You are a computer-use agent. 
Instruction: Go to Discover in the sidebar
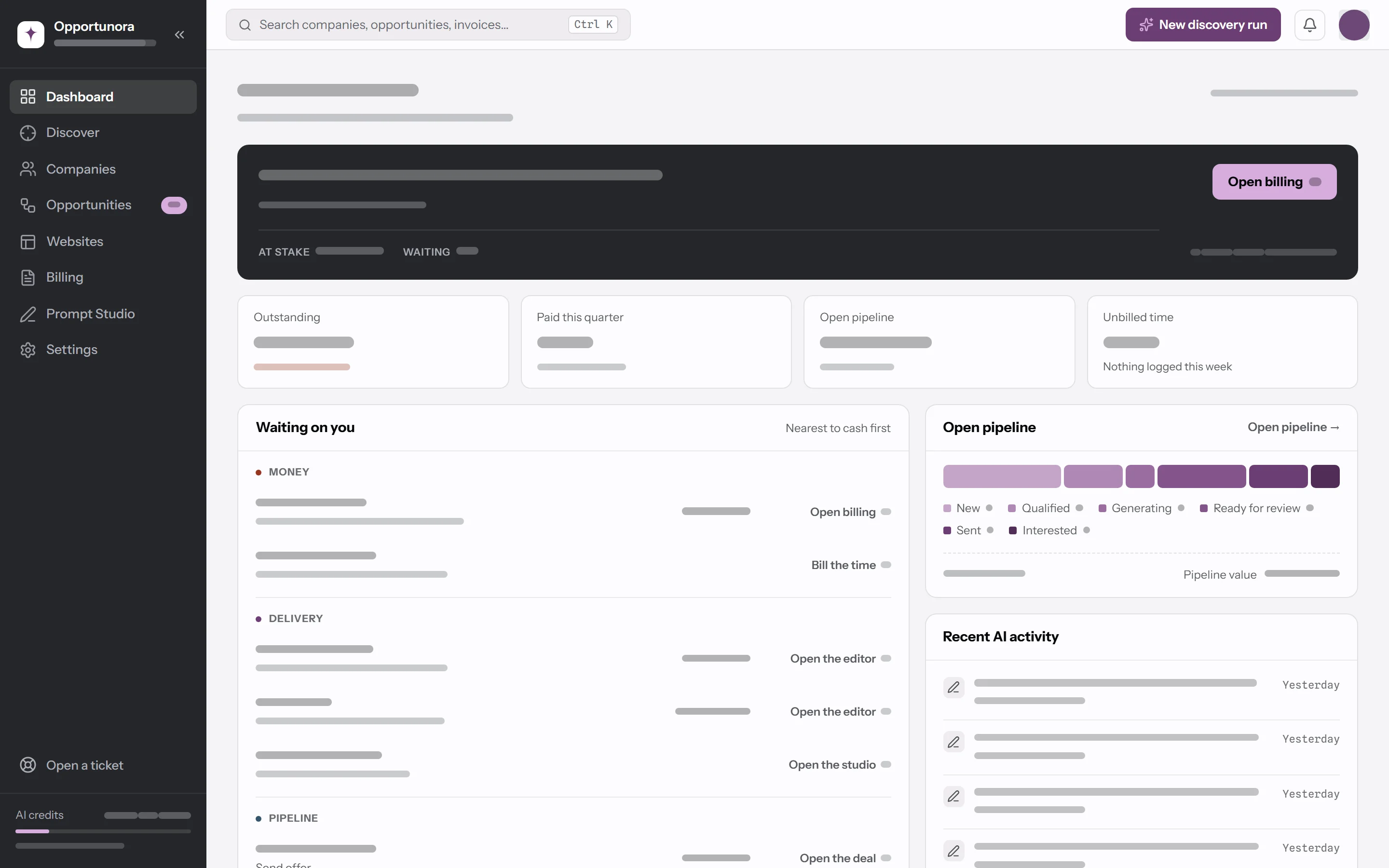pos(103,133)
